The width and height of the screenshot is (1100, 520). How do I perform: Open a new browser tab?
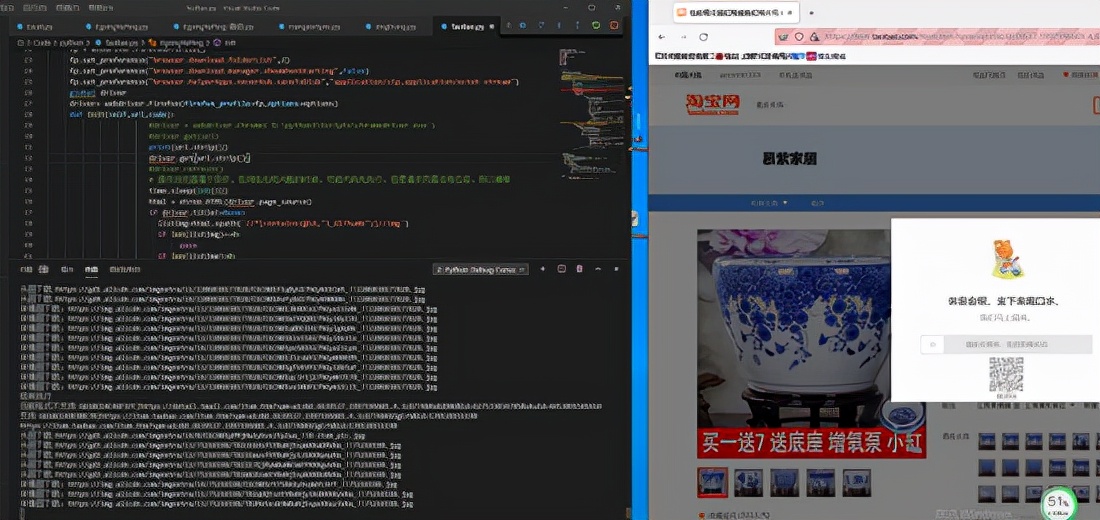(x=812, y=13)
